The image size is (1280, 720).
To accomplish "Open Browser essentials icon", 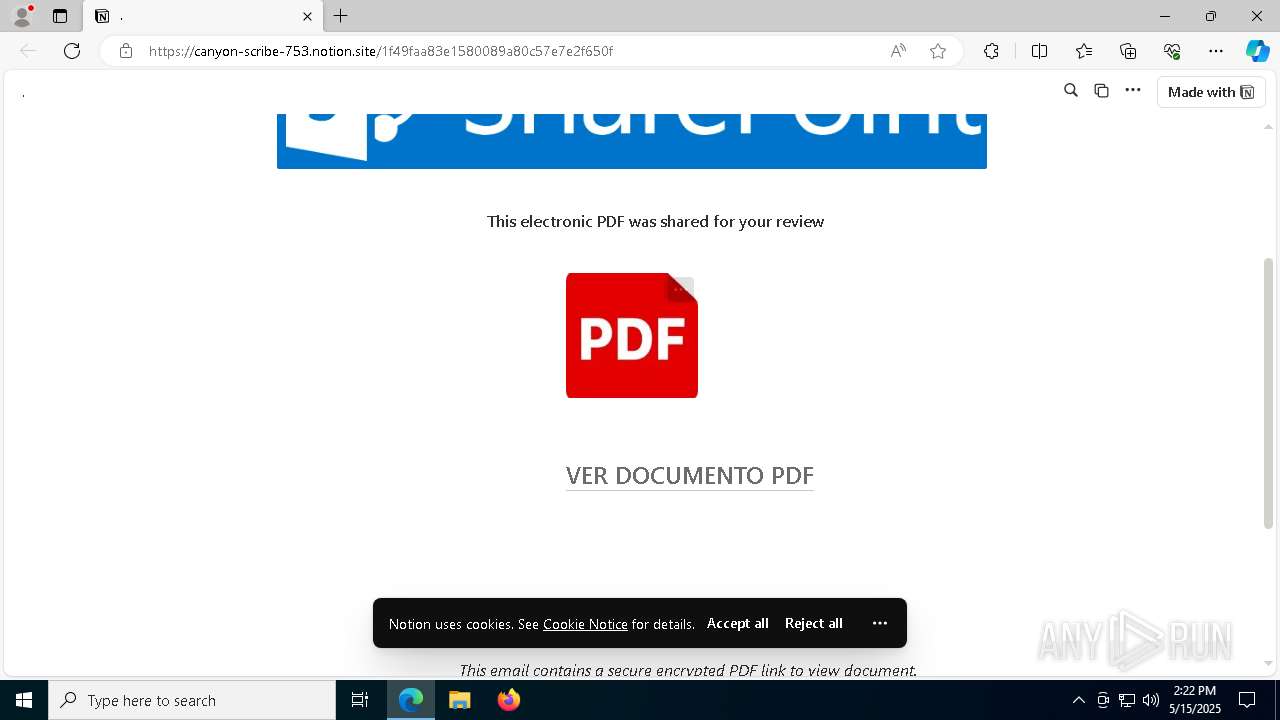I will (1172, 51).
